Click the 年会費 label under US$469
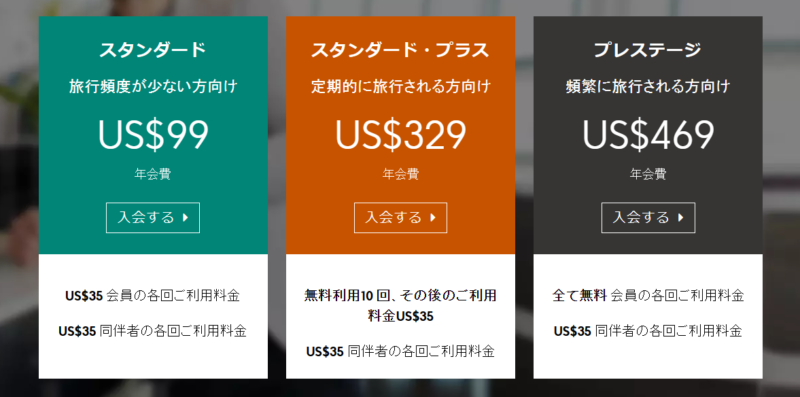 [648, 175]
